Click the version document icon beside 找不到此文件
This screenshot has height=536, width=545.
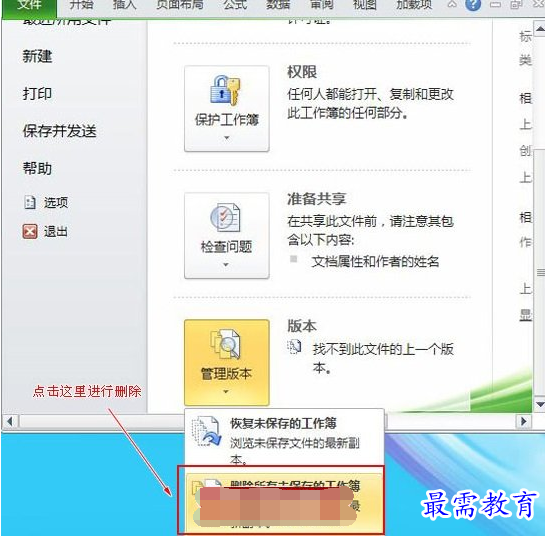[x=294, y=347]
